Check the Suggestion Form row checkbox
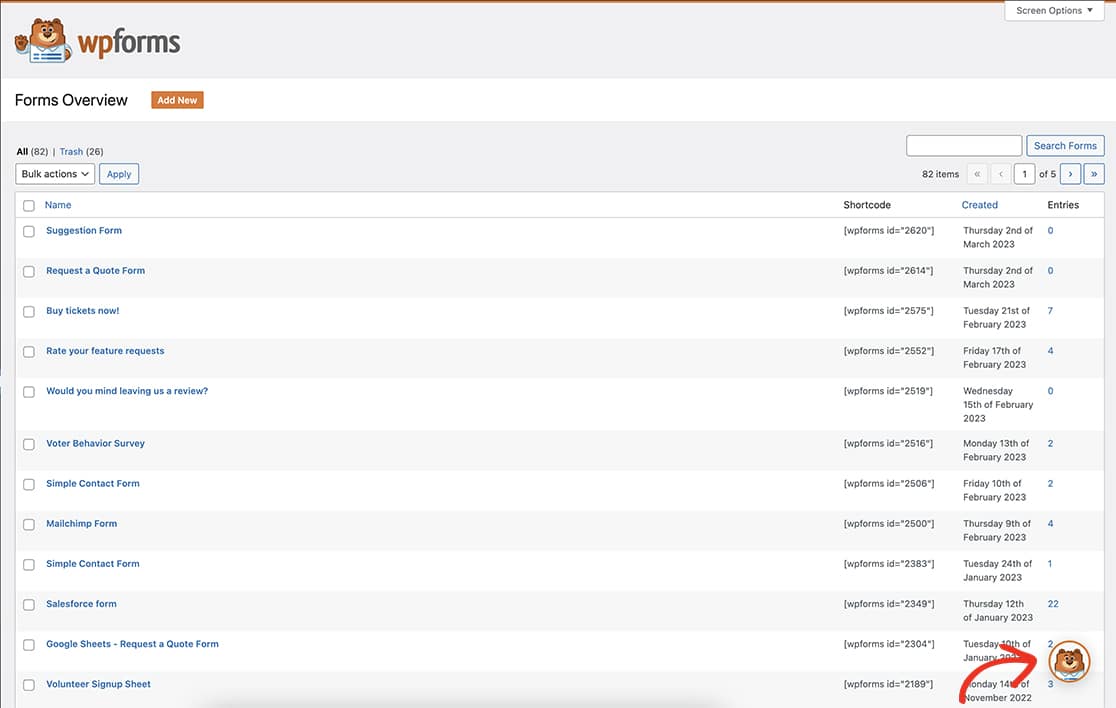1116x708 pixels. click(x=28, y=231)
